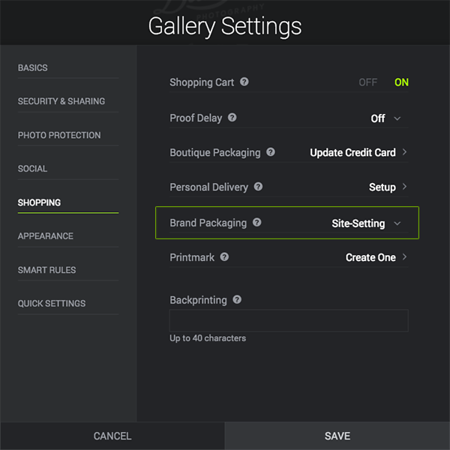450x450 pixels.
Task: Open the Brand Packaging Site-Setting dropdown
Action: click(x=366, y=223)
